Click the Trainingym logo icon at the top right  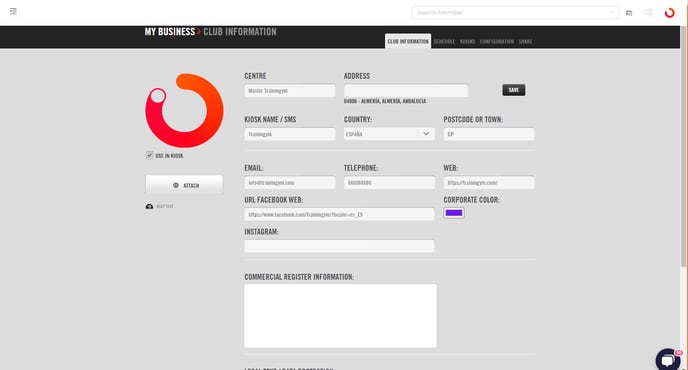click(x=669, y=13)
